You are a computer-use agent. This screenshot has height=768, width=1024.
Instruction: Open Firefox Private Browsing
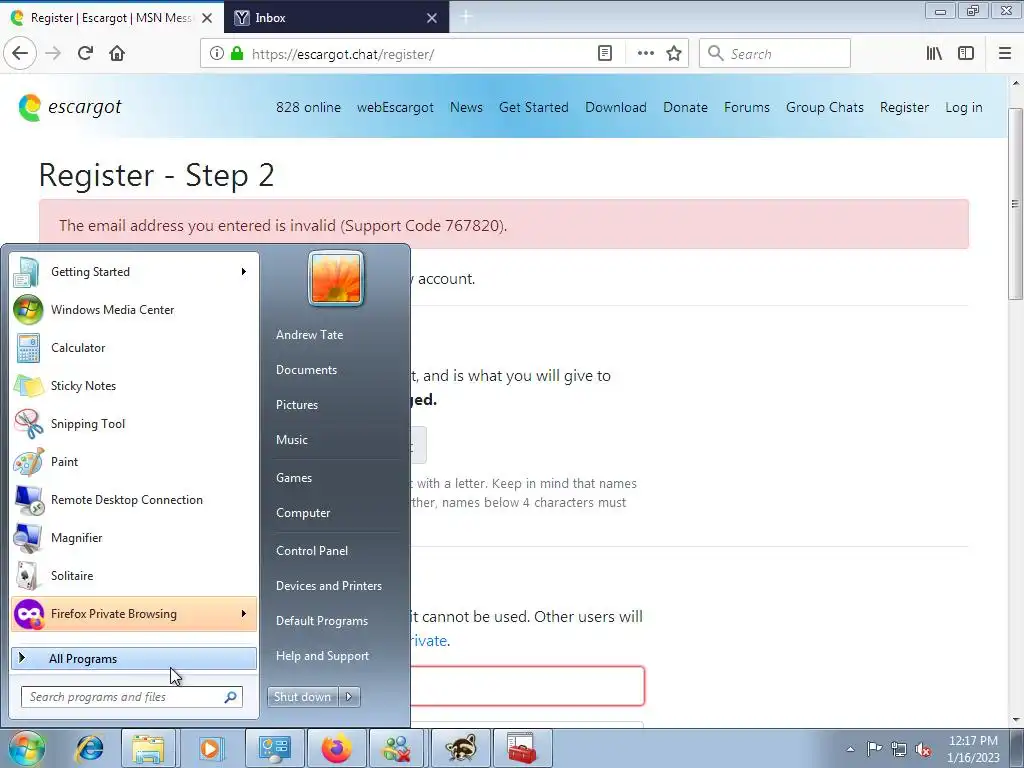pos(134,614)
